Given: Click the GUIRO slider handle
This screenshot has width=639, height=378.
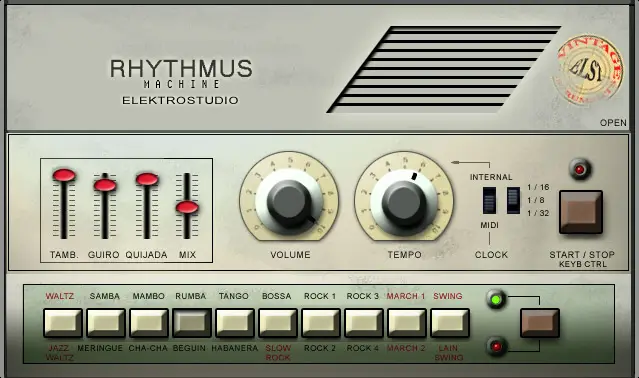Looking at the screenshot, I should tap(105, 185).
